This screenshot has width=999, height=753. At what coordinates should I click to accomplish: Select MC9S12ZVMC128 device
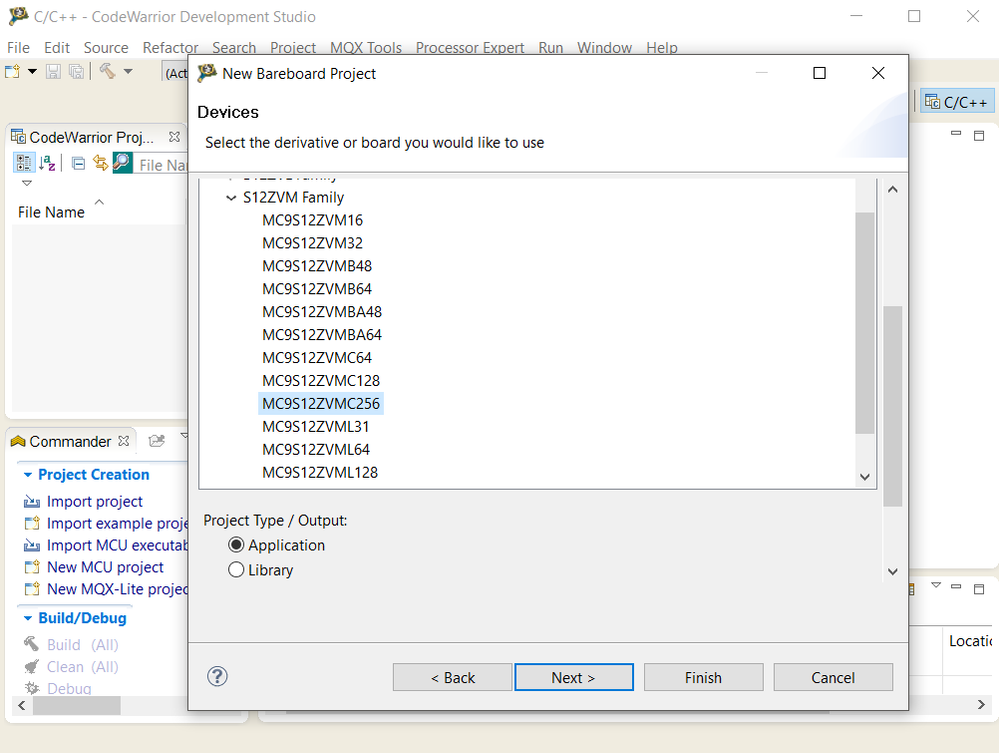[x=320, y=381]
